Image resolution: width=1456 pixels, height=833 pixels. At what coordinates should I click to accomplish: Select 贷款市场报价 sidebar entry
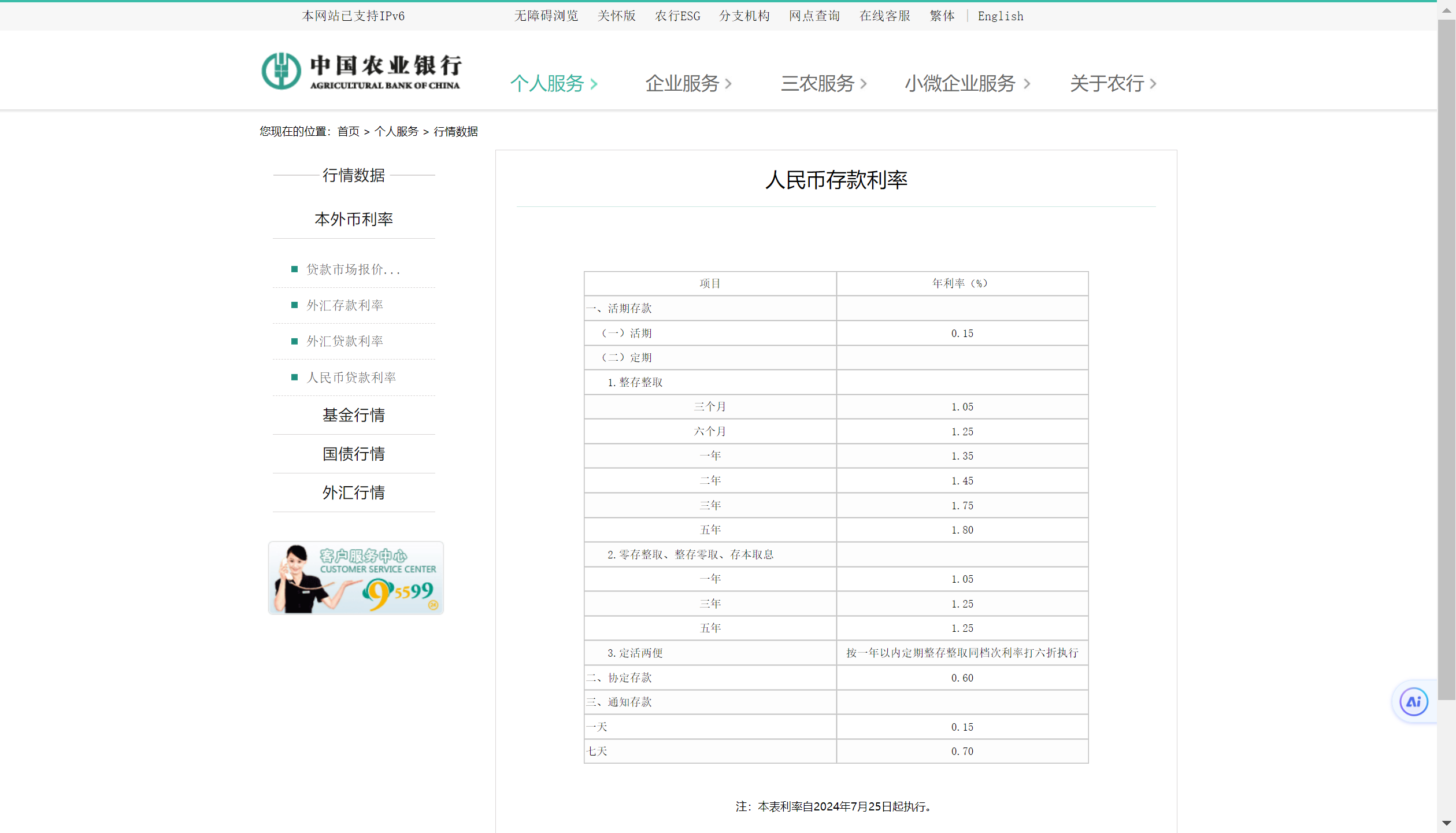353,269
